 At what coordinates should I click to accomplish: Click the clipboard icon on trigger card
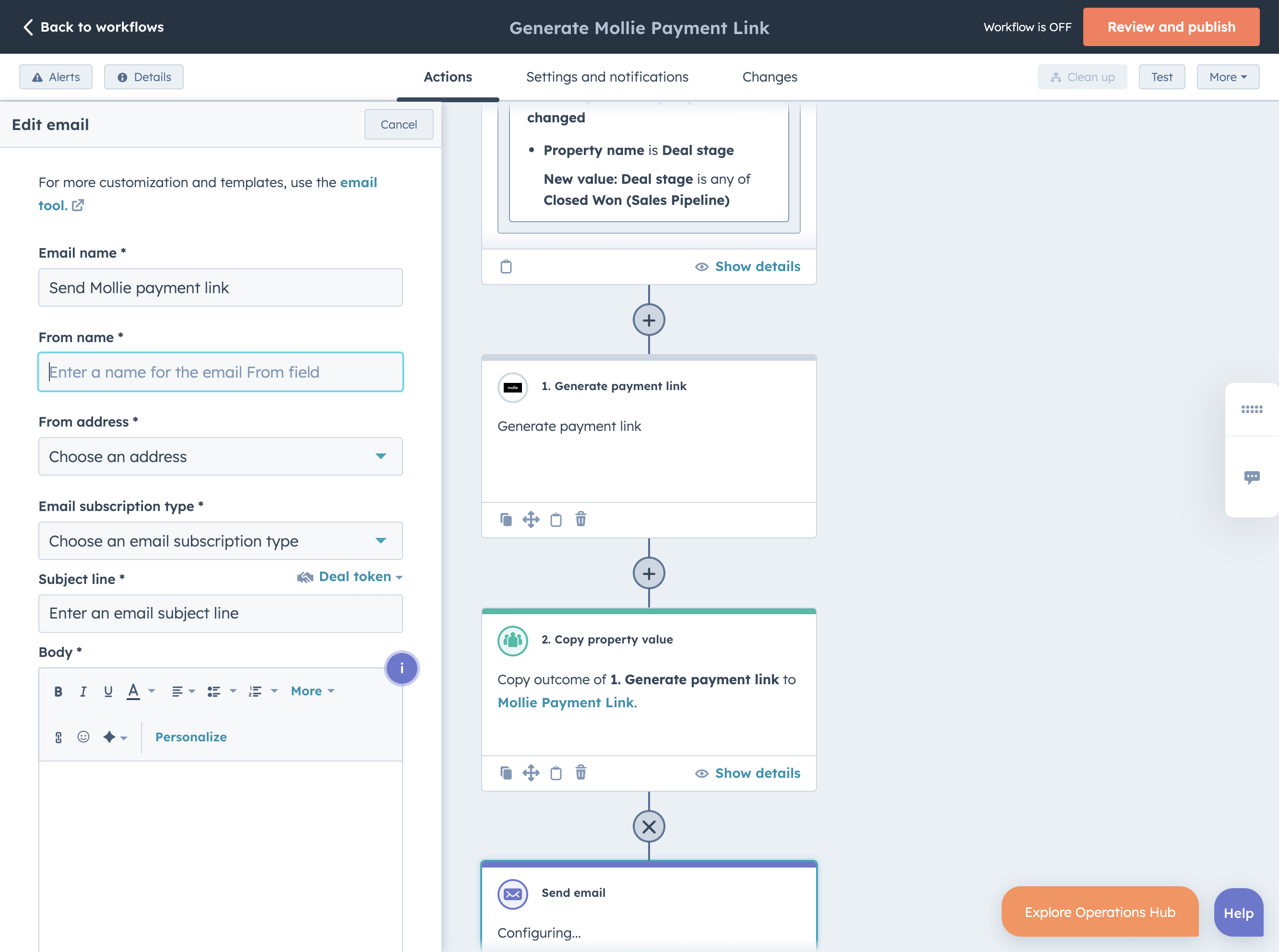pos(506,267)
